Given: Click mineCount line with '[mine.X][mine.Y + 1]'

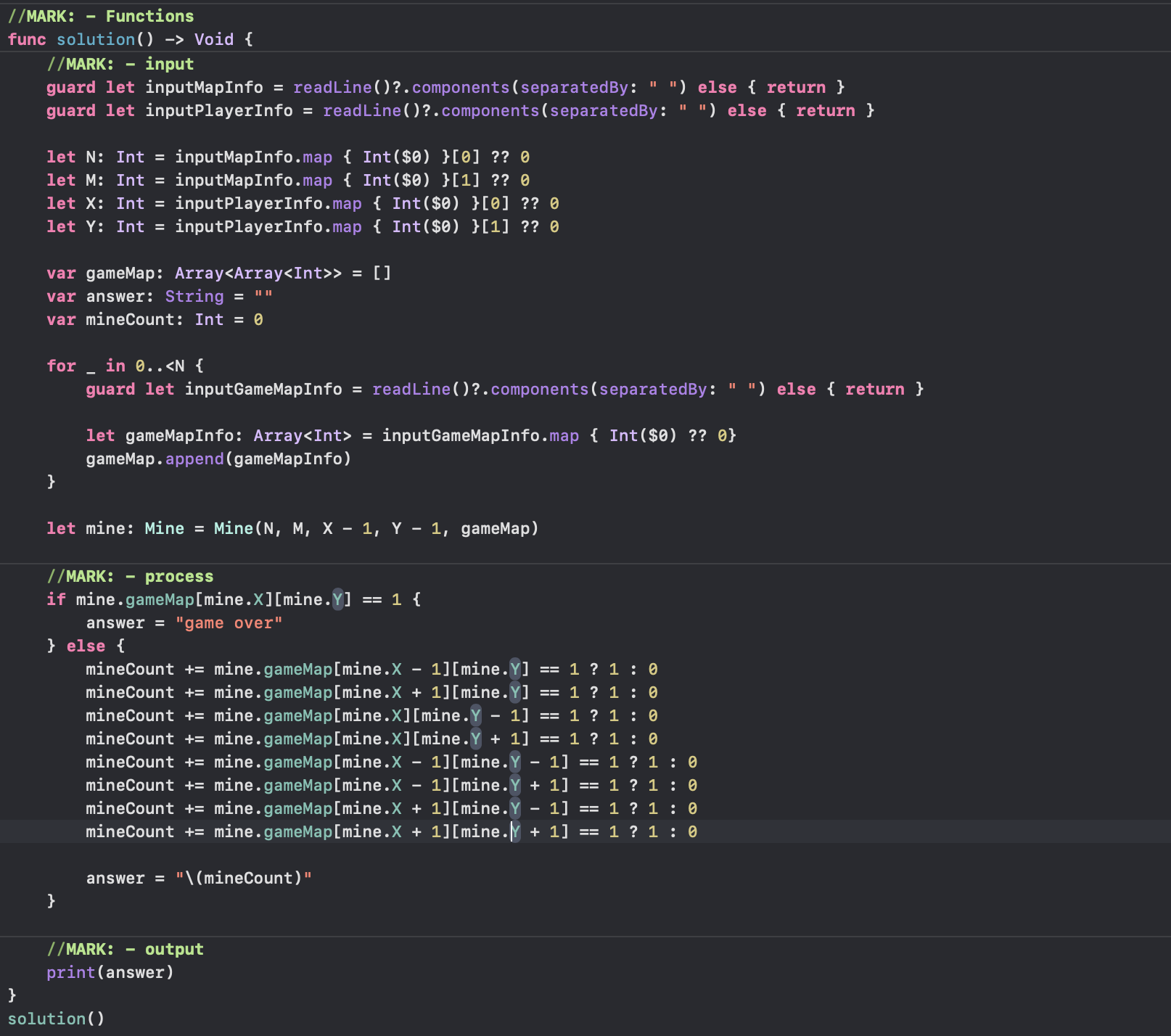Looking at the screenshot, I should (x=372, y=739).
